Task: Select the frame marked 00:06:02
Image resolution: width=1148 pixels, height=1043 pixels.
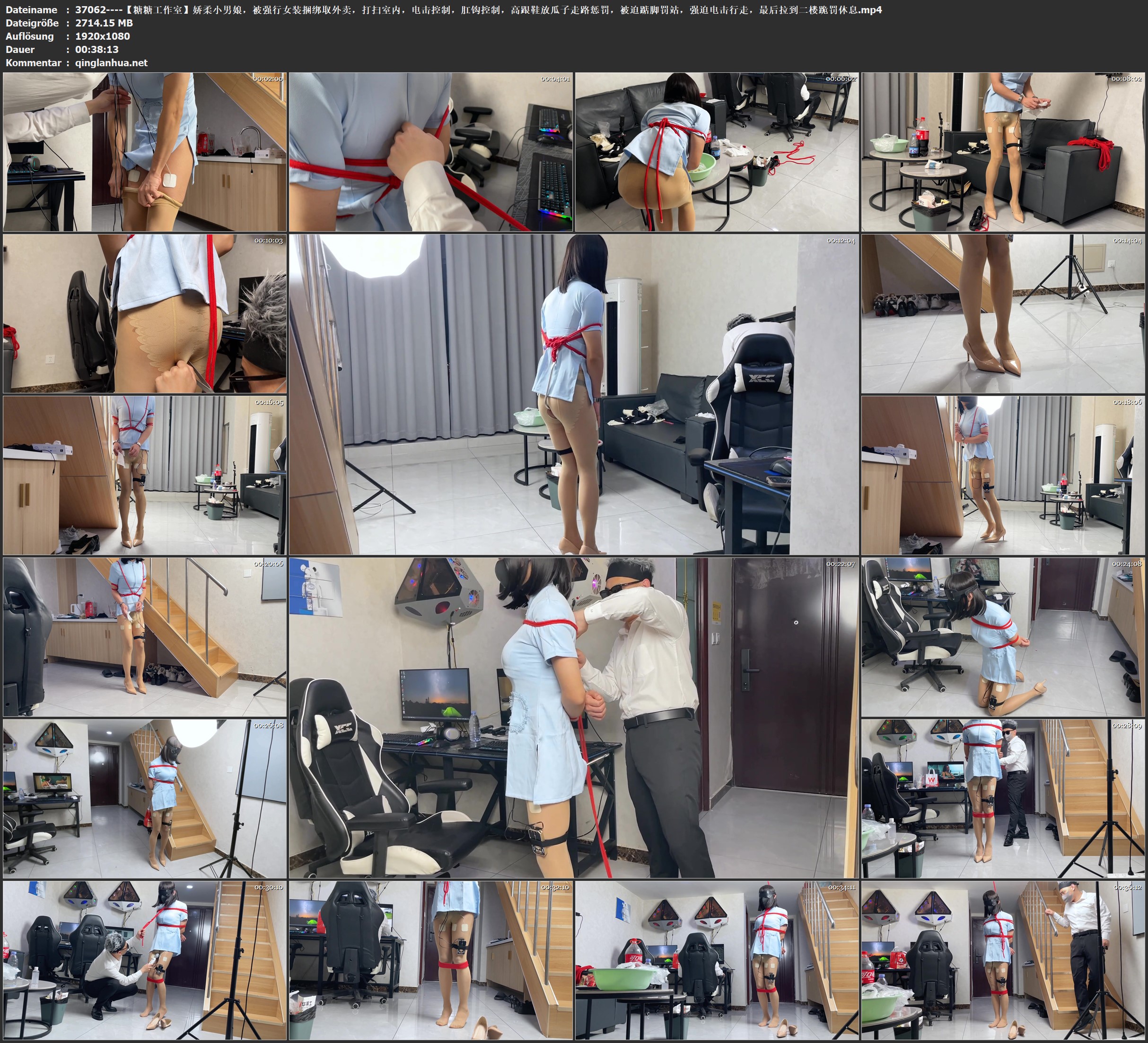Action: point(717,152)
